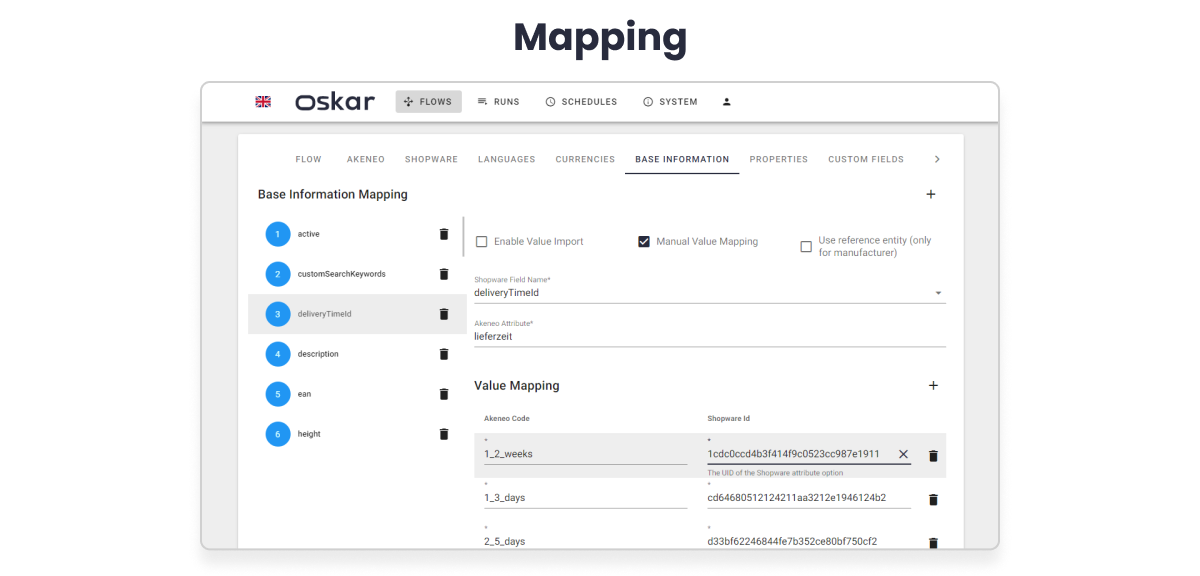Uncheck Manual Value Mapping
This screenshot has height=576, width=1200.
click(644, 242)
